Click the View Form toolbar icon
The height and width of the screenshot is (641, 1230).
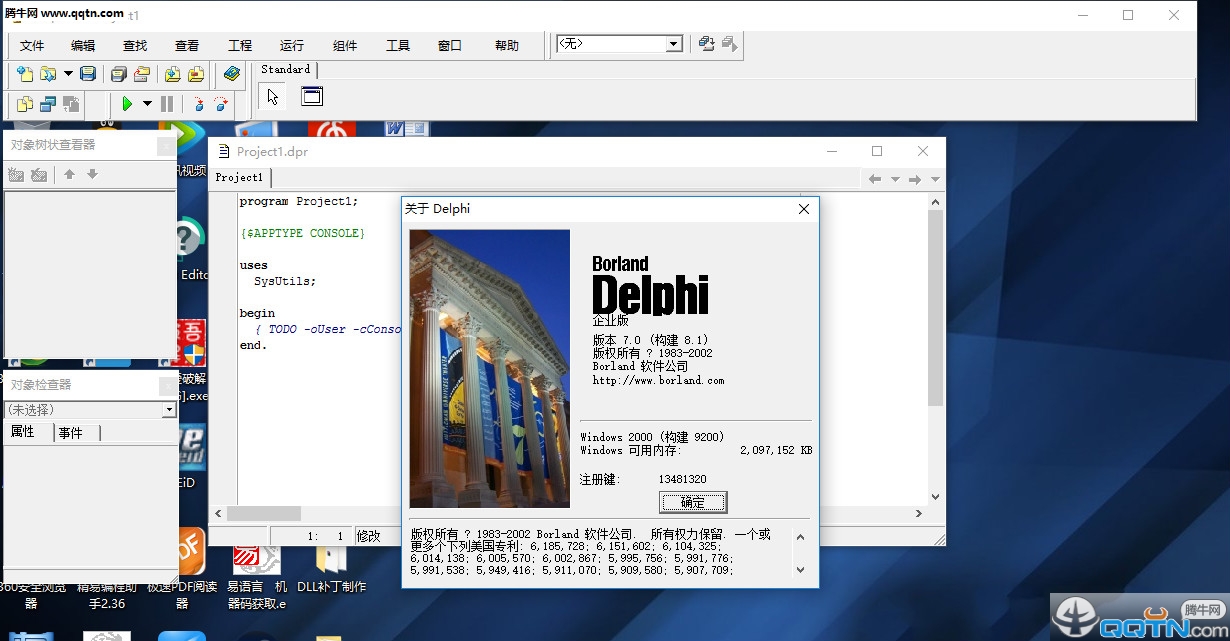(x=48, y=104)
